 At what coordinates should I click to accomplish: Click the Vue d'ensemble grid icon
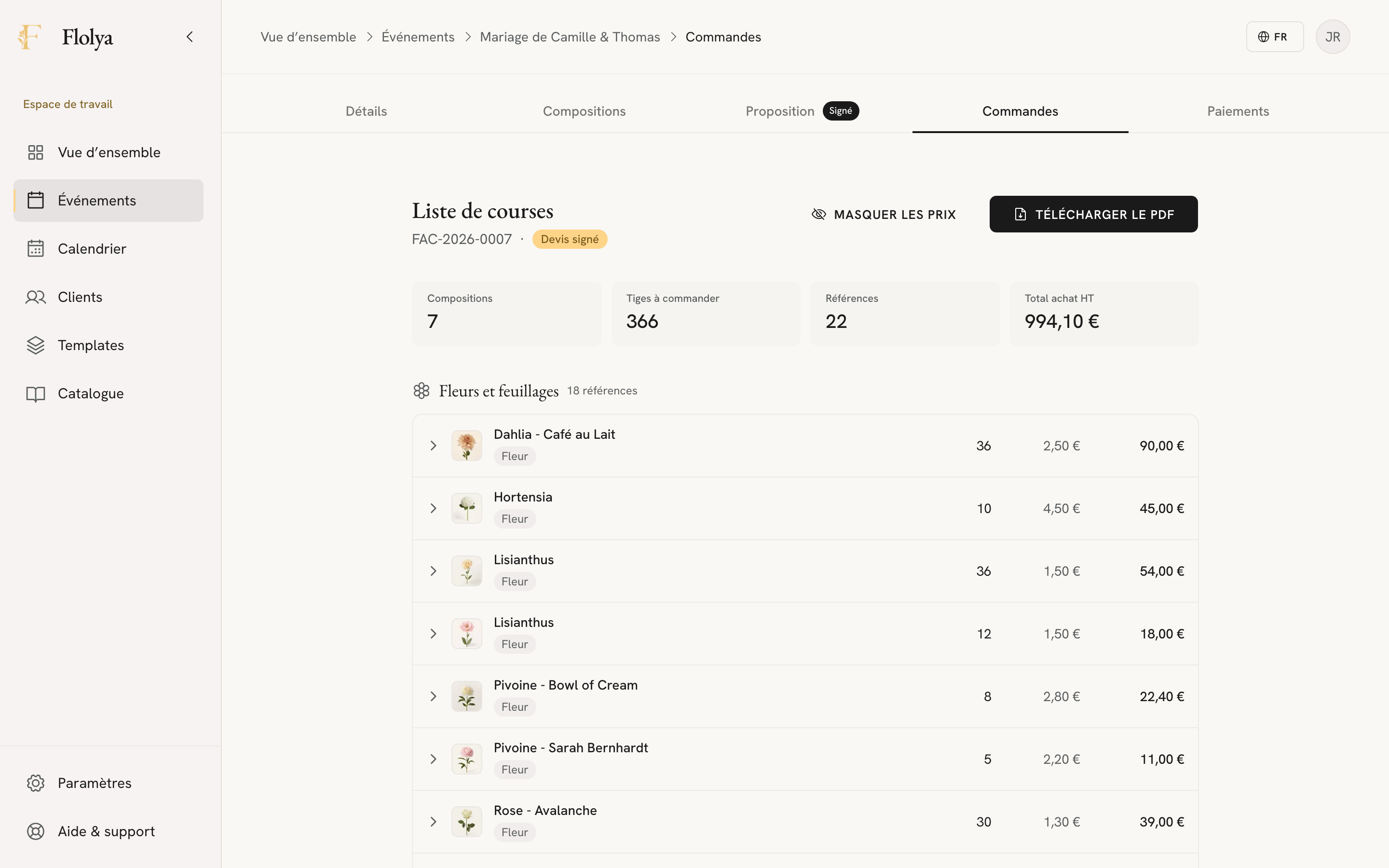[36, 152]
